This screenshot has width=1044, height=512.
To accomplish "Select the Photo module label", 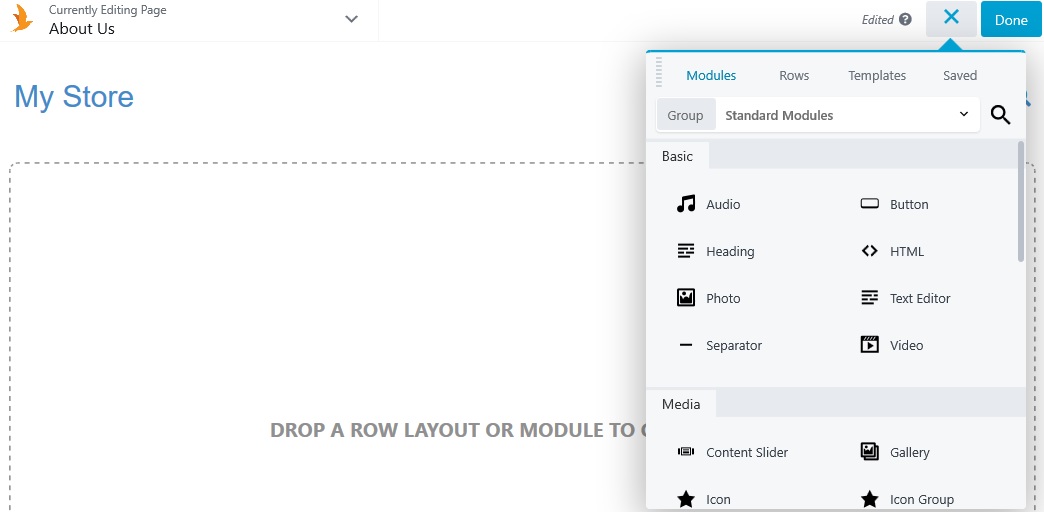I will (723, 298).
